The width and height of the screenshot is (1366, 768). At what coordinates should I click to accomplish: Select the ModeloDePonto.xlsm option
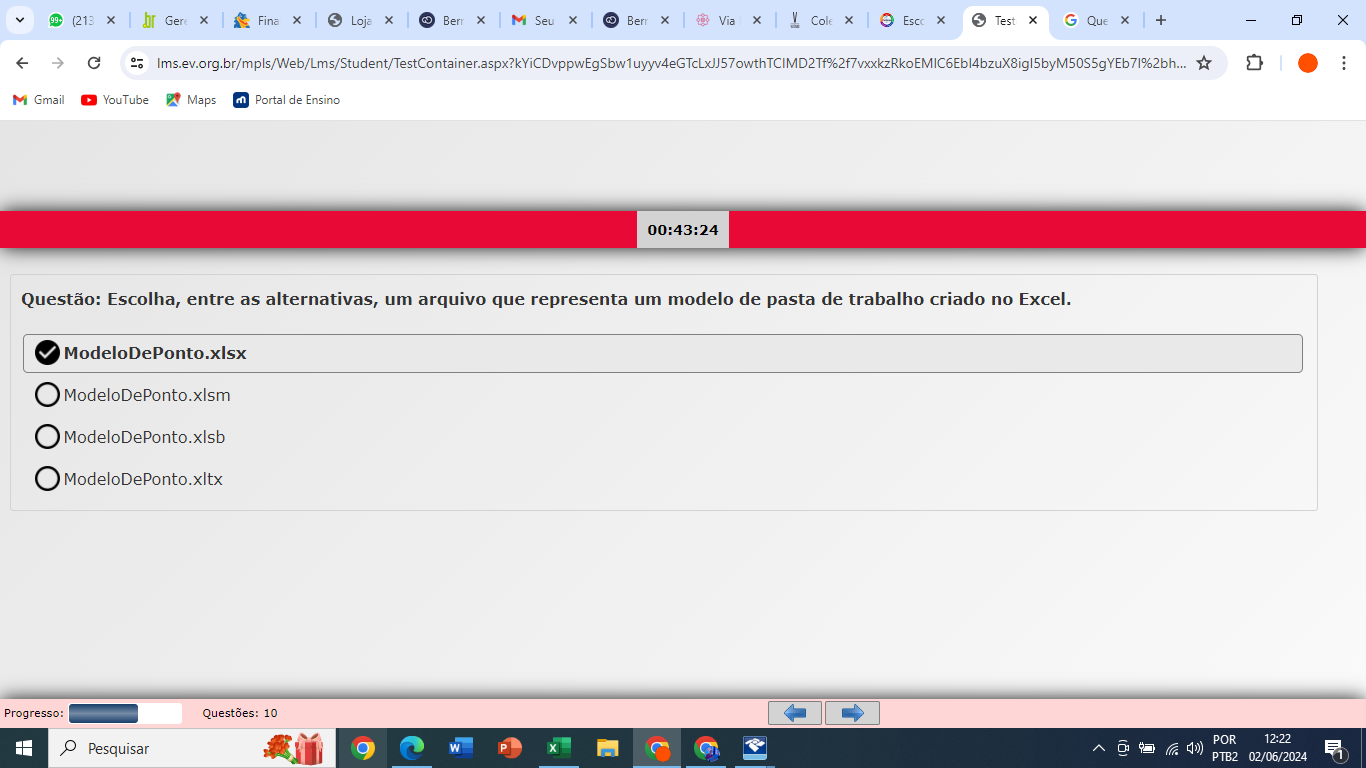[47, 395]
